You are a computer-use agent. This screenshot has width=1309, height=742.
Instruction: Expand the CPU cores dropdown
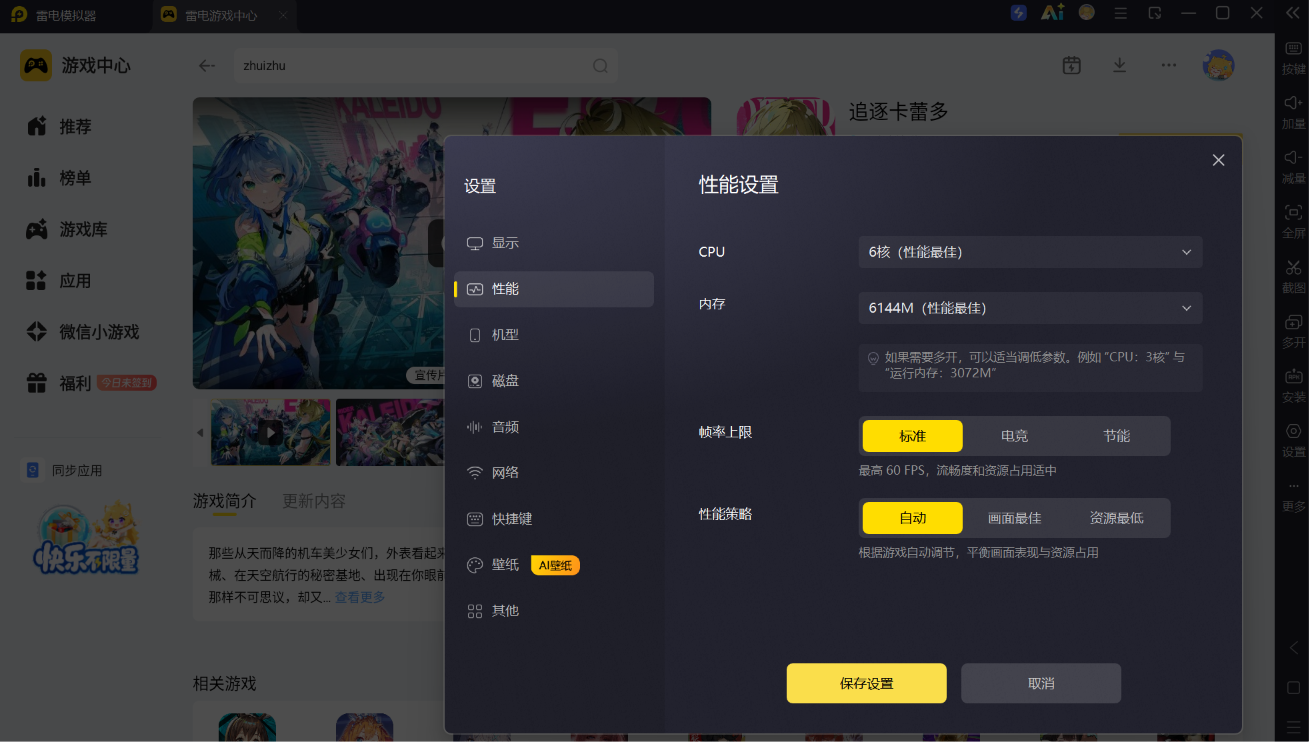[x=1030, y=252]
